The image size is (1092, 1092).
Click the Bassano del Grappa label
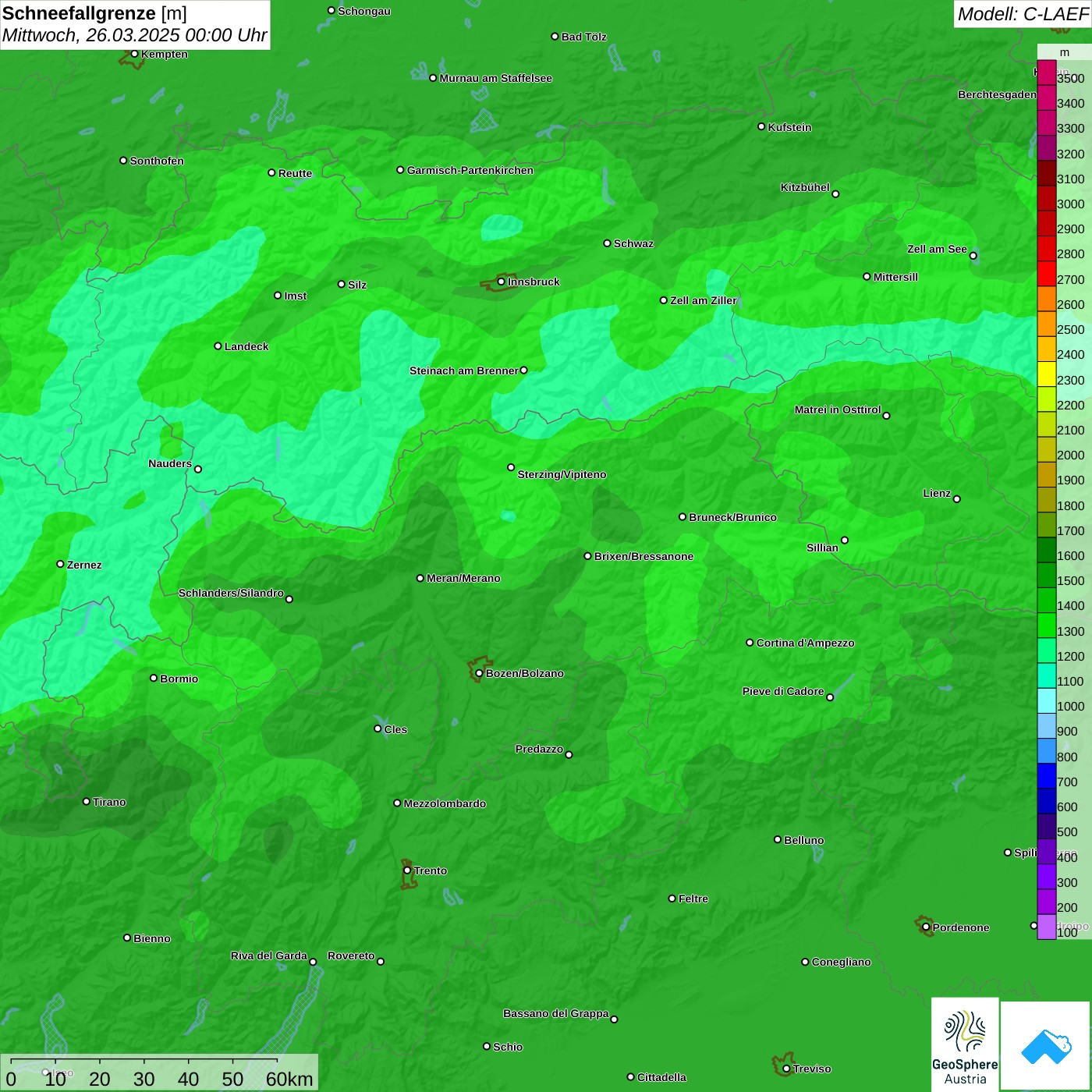tap(555, 1013)
